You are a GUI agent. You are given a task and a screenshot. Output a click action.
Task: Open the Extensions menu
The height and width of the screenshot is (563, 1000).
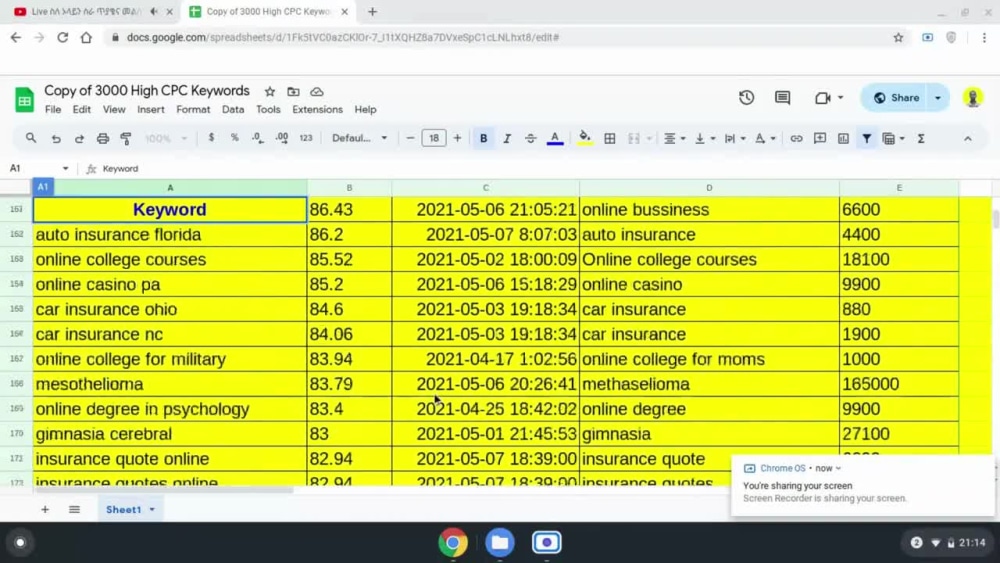(x=317, y=110)
